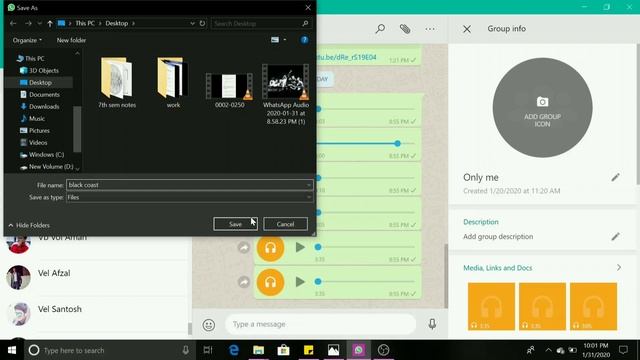Viewport: 640px width, 360px height.
Task: Click the Search Desktop field
Action: tap(262, 23)
